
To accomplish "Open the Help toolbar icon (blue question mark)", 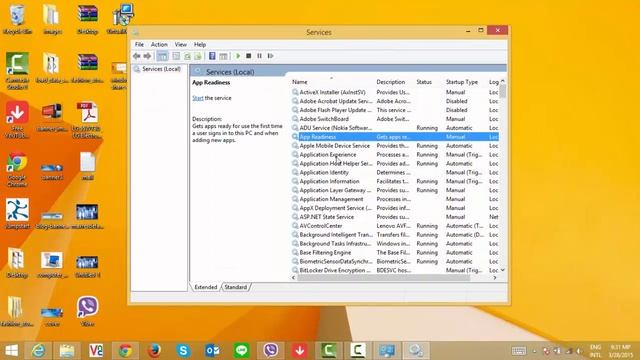I will point(212,56).
